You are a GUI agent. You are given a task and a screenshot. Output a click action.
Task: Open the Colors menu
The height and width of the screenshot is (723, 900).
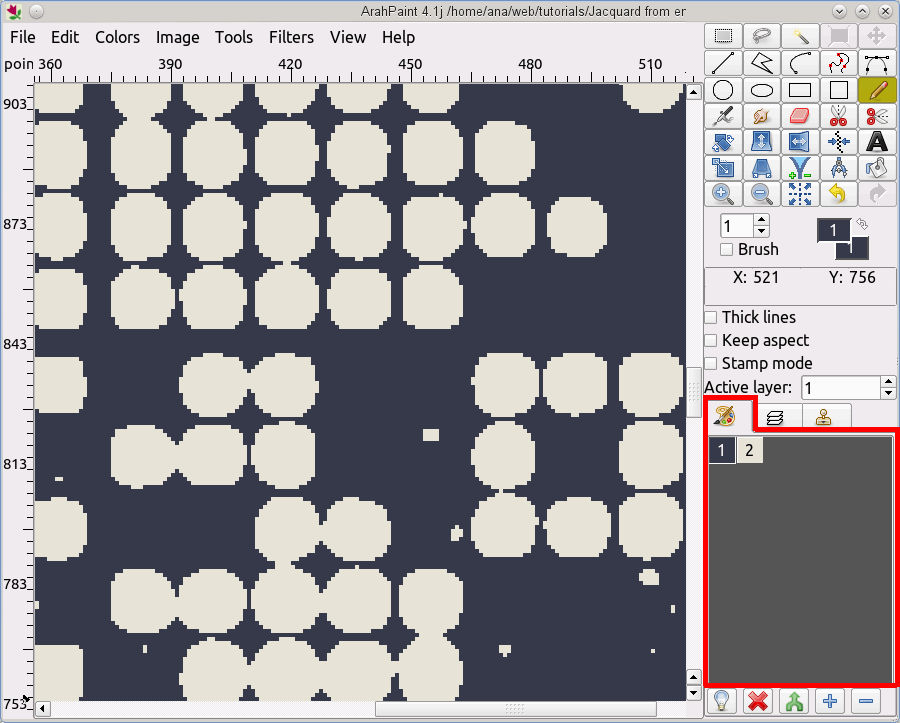pos(118,37)
